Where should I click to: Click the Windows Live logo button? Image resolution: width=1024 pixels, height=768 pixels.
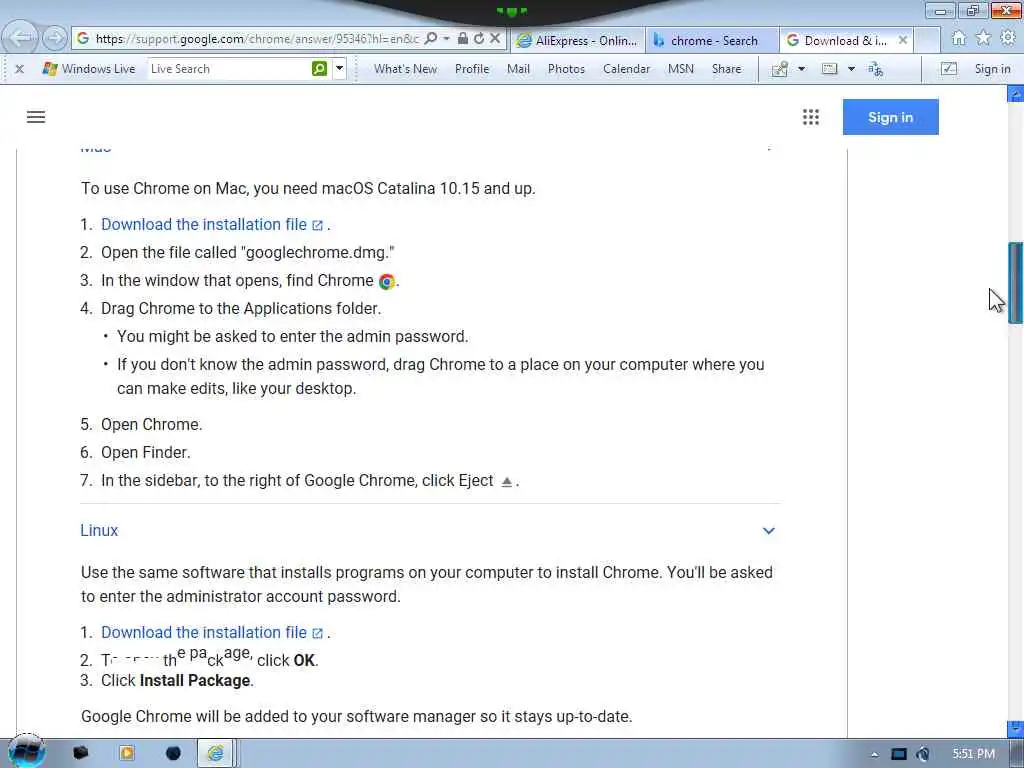[88, 69]
